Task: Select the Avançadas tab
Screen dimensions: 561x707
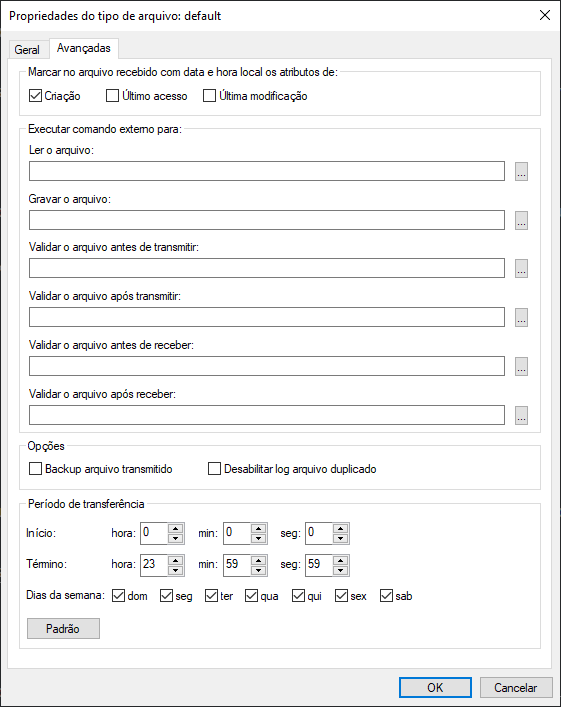Action: click(x=84, y=48)
